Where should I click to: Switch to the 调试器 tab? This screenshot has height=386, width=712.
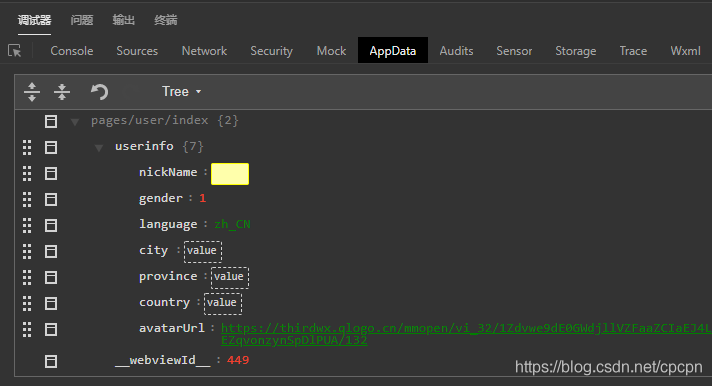(x=35, y=20)
